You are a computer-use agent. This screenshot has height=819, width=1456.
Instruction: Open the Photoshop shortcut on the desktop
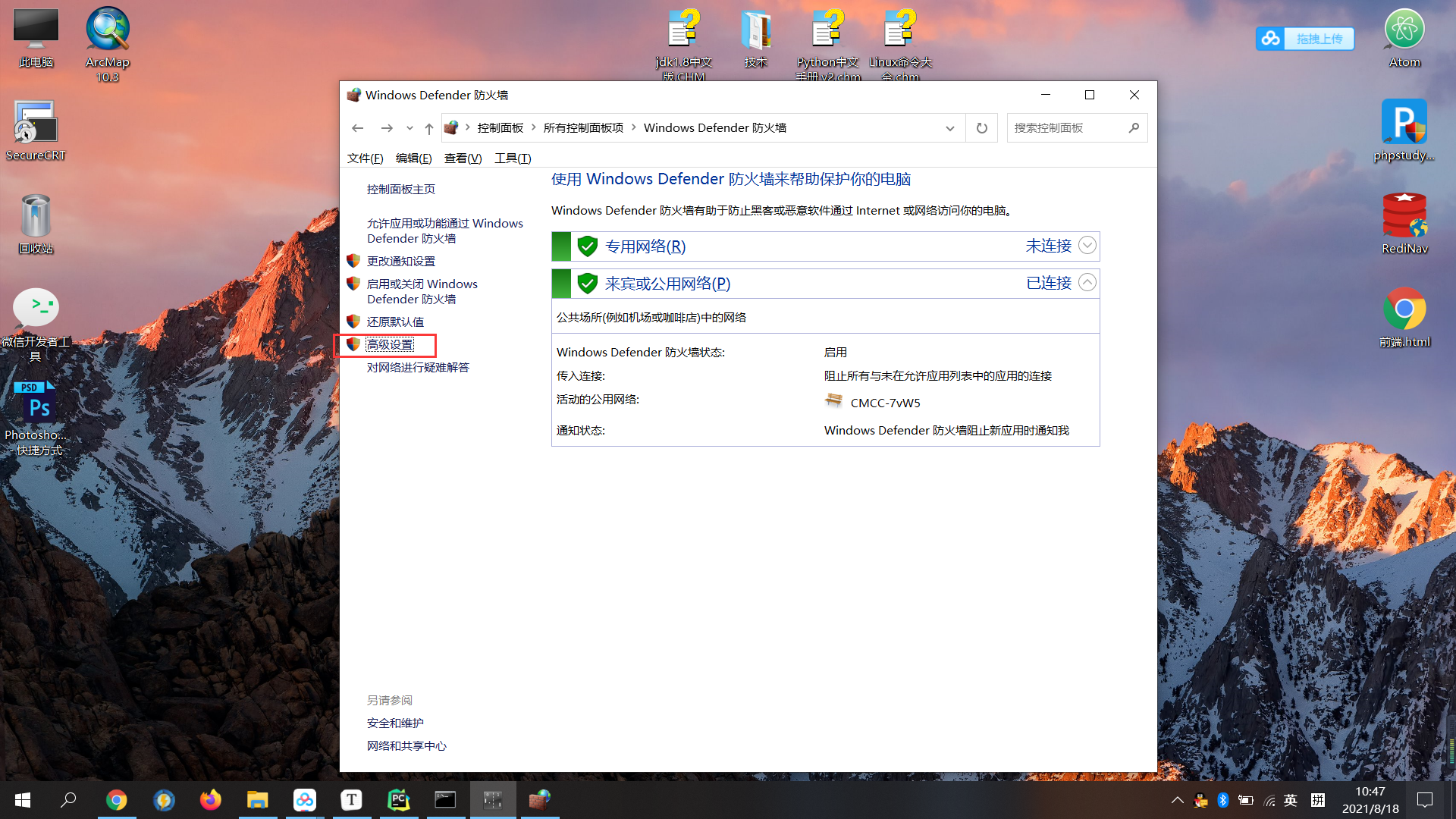(35, 402)
